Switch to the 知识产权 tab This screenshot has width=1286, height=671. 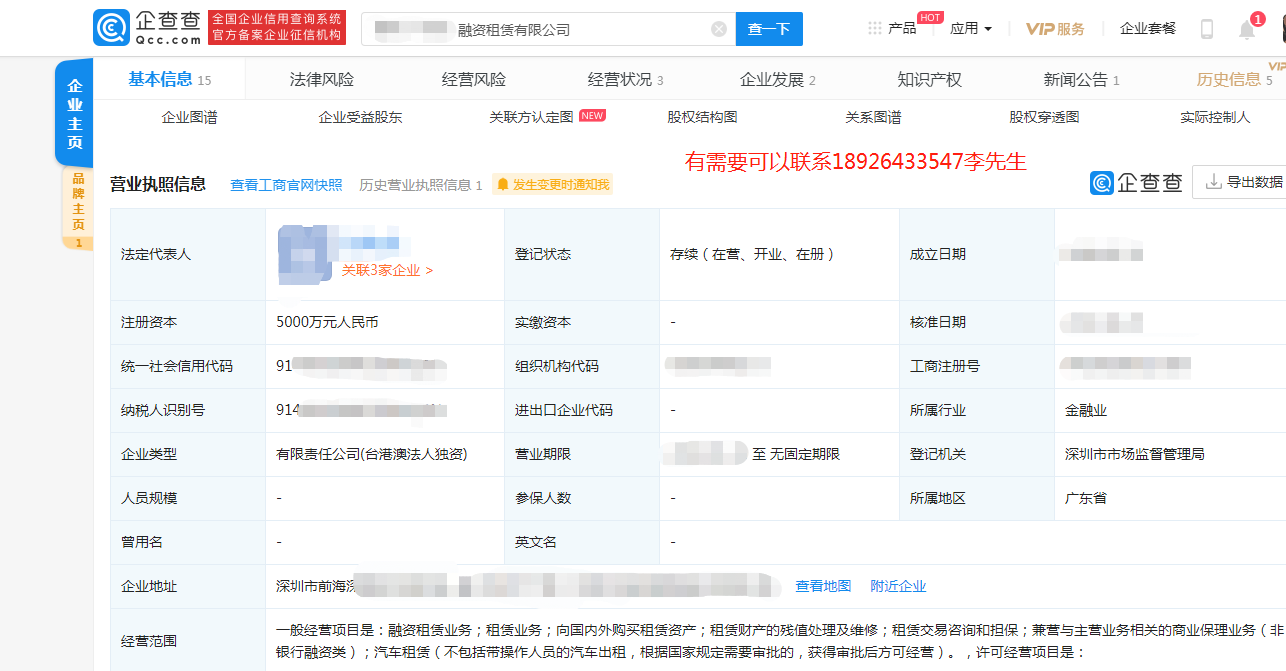coord(929,78)
